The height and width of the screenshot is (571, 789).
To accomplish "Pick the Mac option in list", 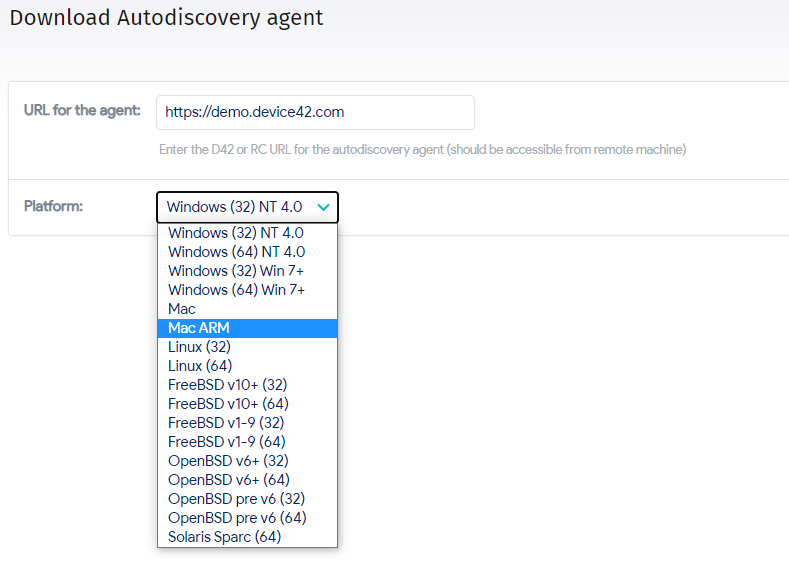I will [247, 309].
